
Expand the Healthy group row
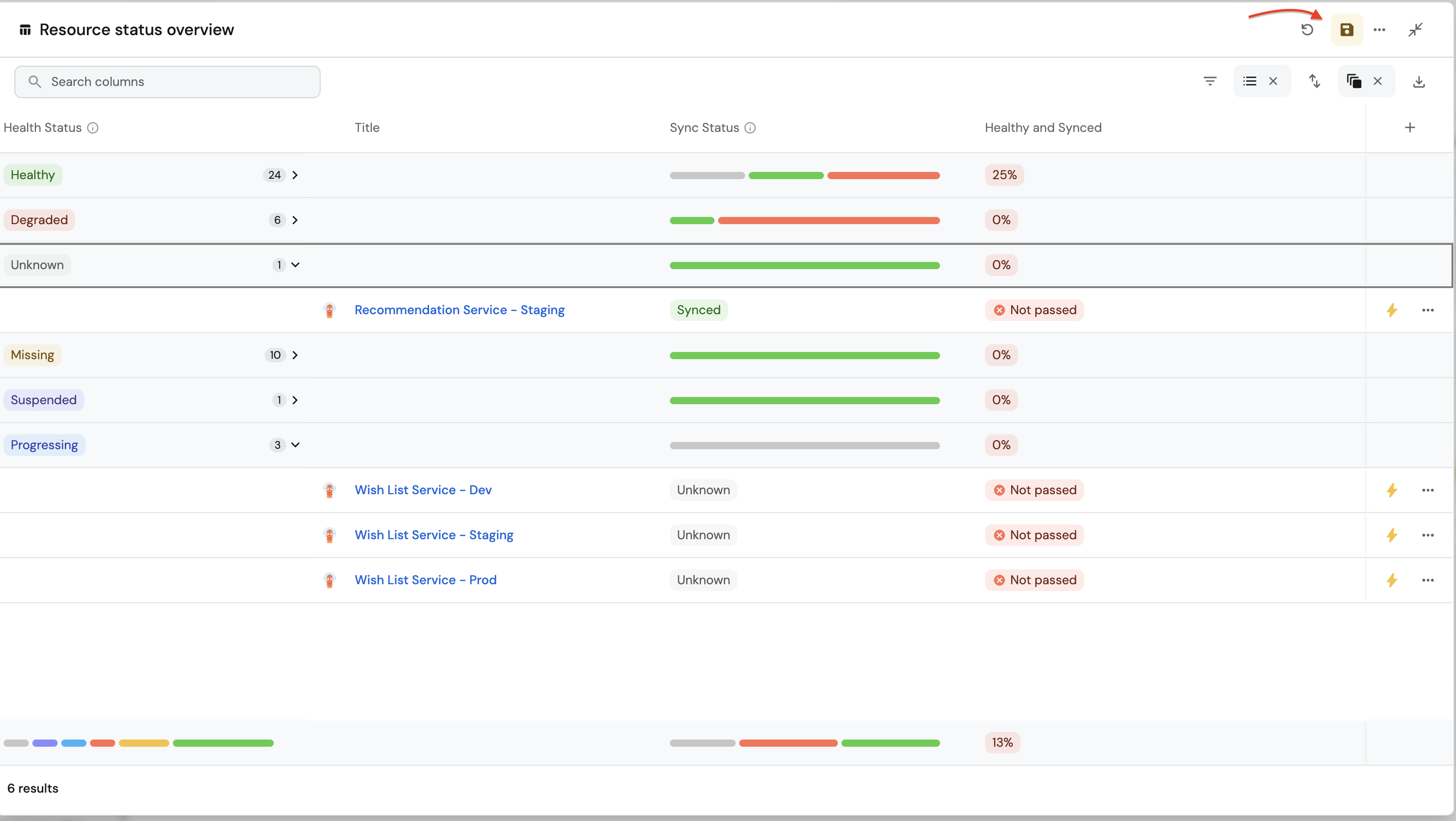click(294, 175)
